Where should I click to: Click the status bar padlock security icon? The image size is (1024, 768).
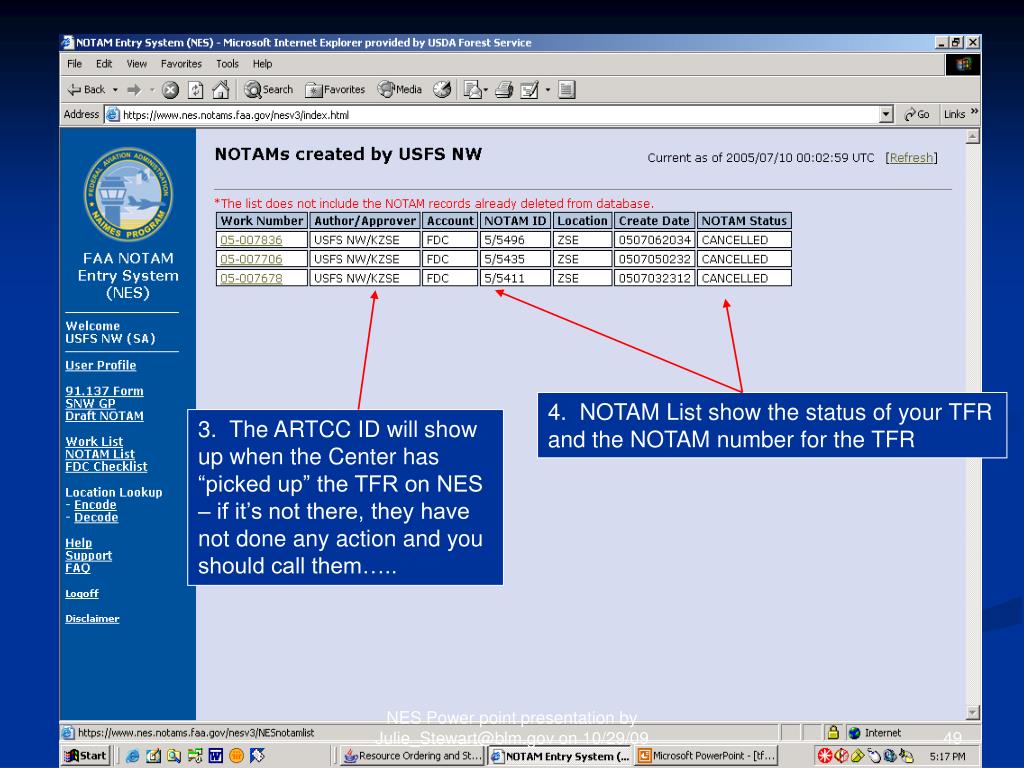(x=833, y=732)
